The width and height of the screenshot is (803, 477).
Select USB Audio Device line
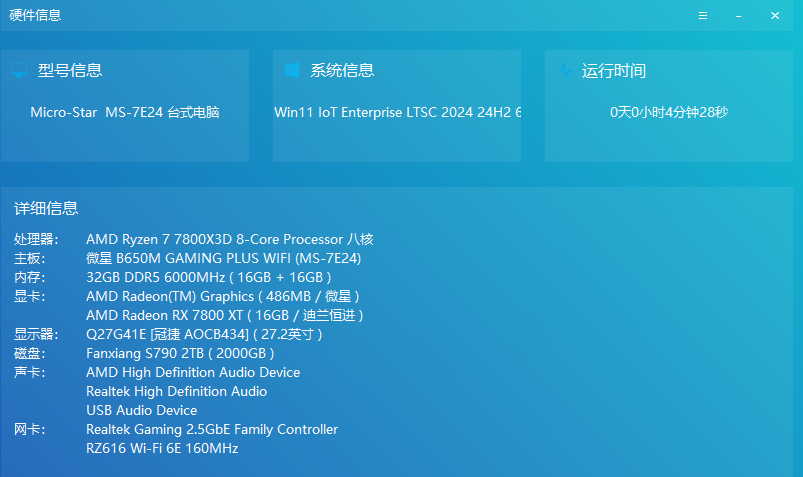(141, 410)
